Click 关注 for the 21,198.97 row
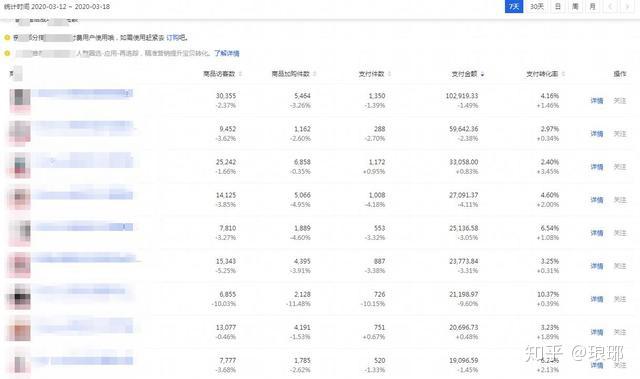This screenshot has width=640, height=379. click(620, 299)
